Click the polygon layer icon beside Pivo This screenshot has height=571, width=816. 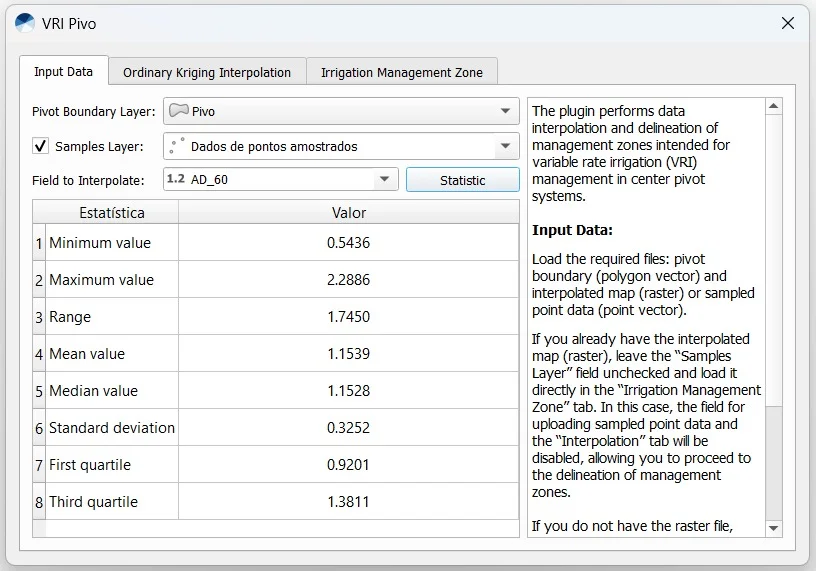(x=178, y=110)
